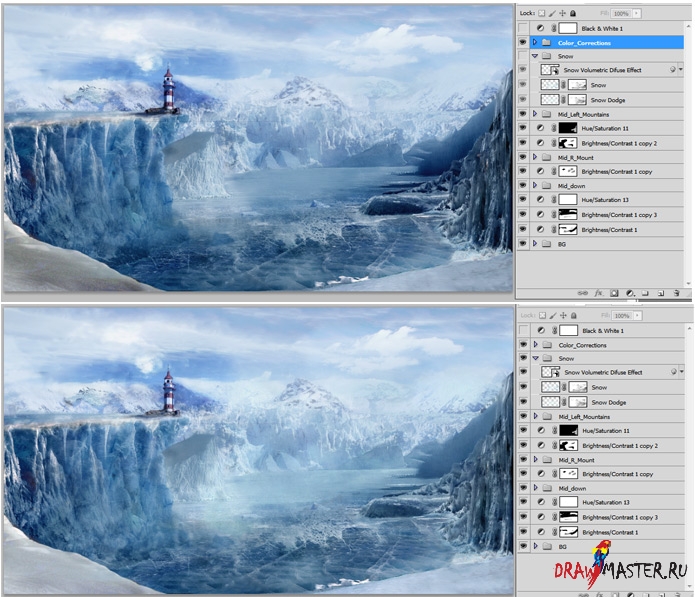Click Brightness/Contrast 1 copy 2 mask thumbnail, lower panel

[568, 445]
